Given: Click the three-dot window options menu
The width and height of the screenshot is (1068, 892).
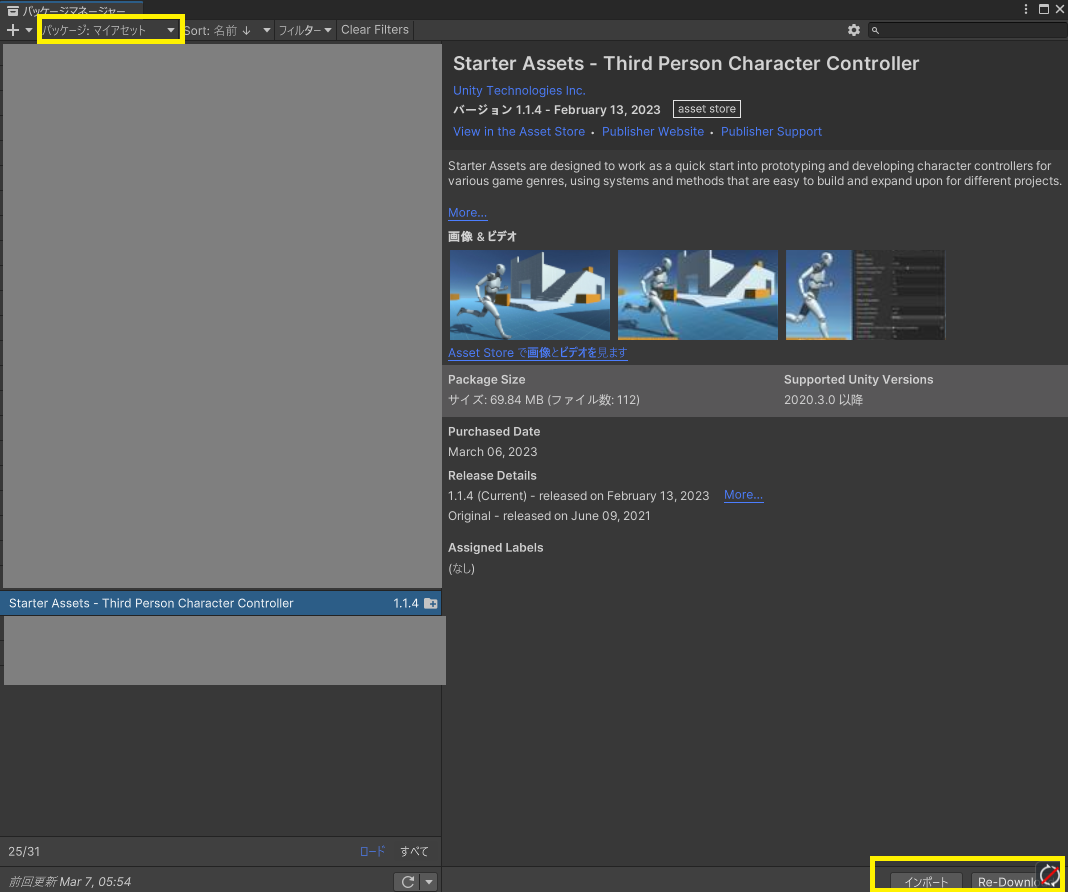Looking at the screenshot, I should pos(1026,9).
